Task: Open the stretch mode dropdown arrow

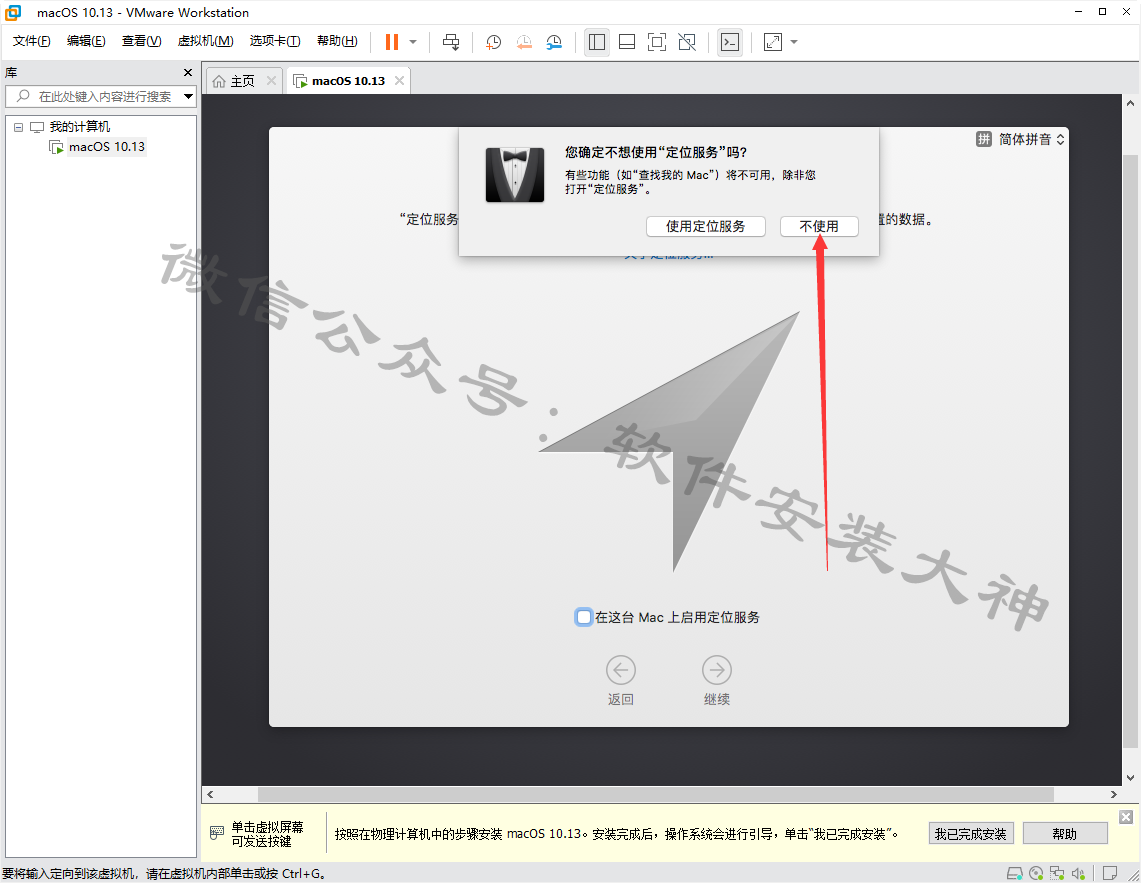Action: tap(794, 42)
